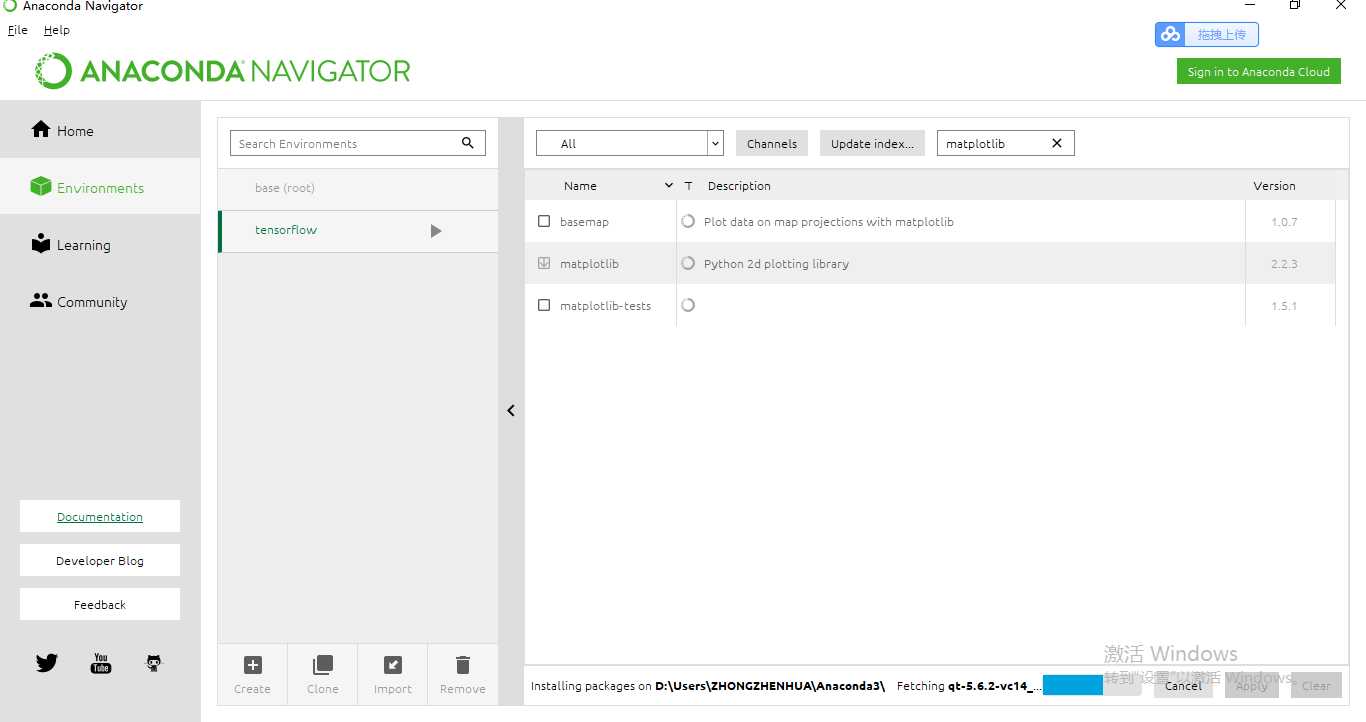Open the Documentation link

100,517
